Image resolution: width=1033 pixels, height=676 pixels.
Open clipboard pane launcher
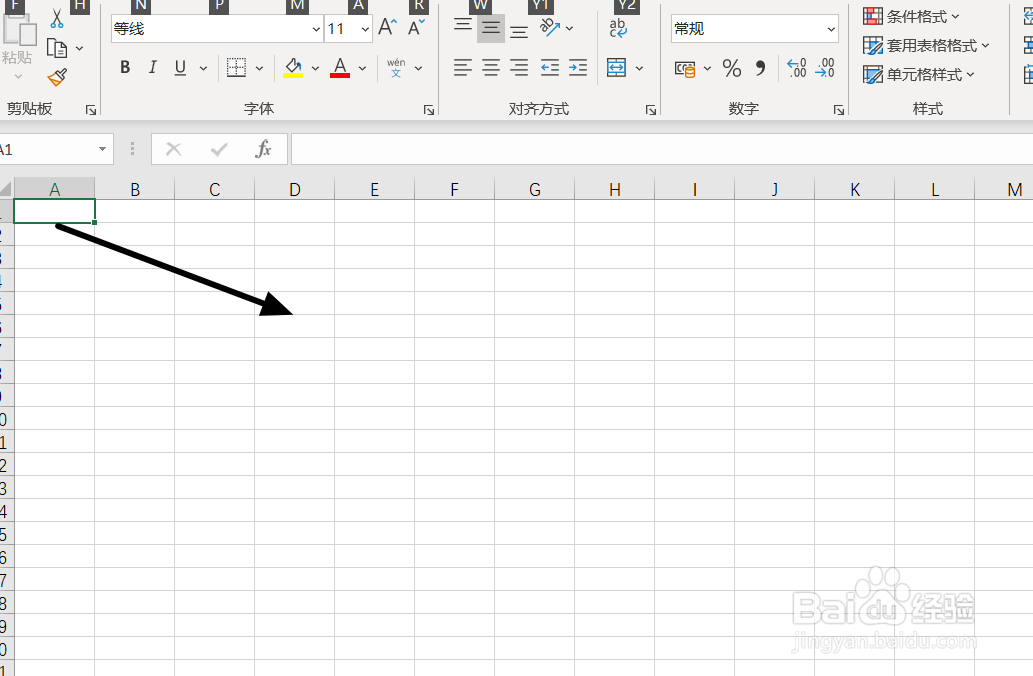pos(91,110)
